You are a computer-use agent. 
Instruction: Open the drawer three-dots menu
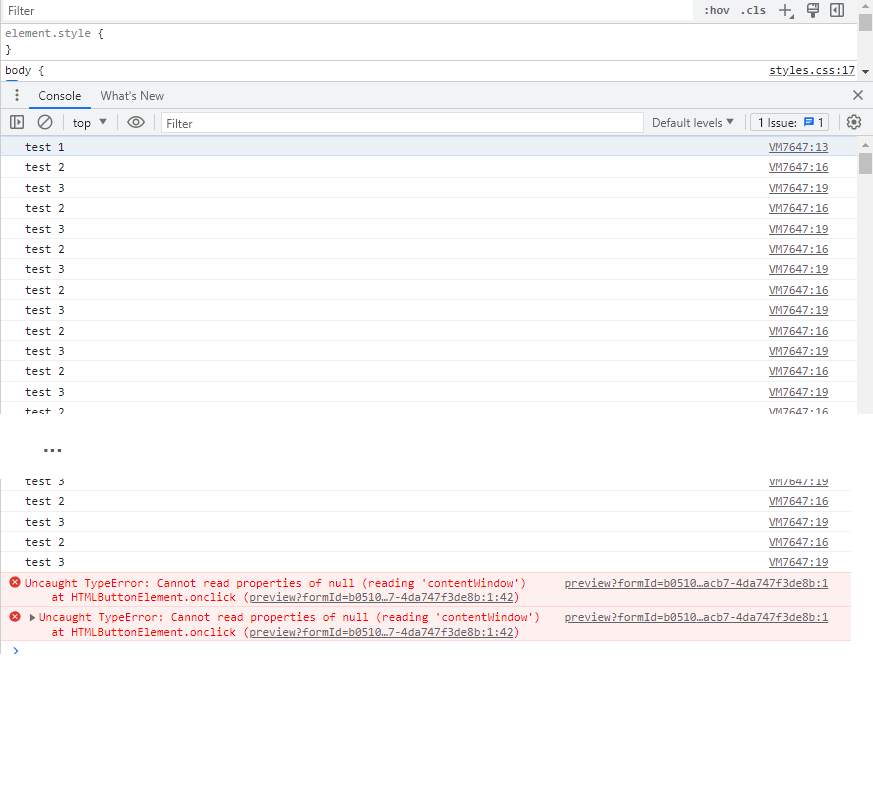tap(17, 96)
